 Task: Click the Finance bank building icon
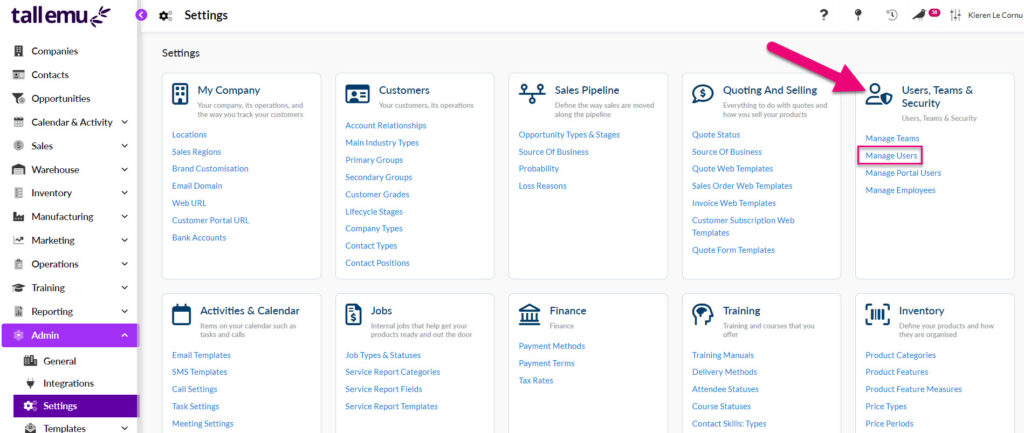[529, 314]
